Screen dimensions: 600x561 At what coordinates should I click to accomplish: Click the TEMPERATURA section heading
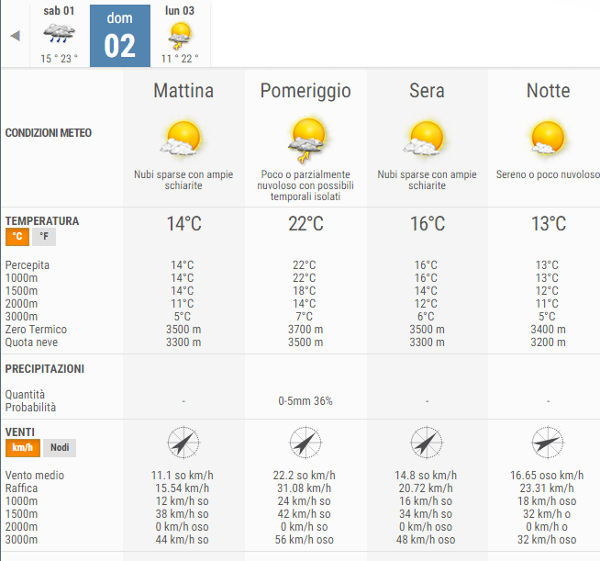point(42,221)
